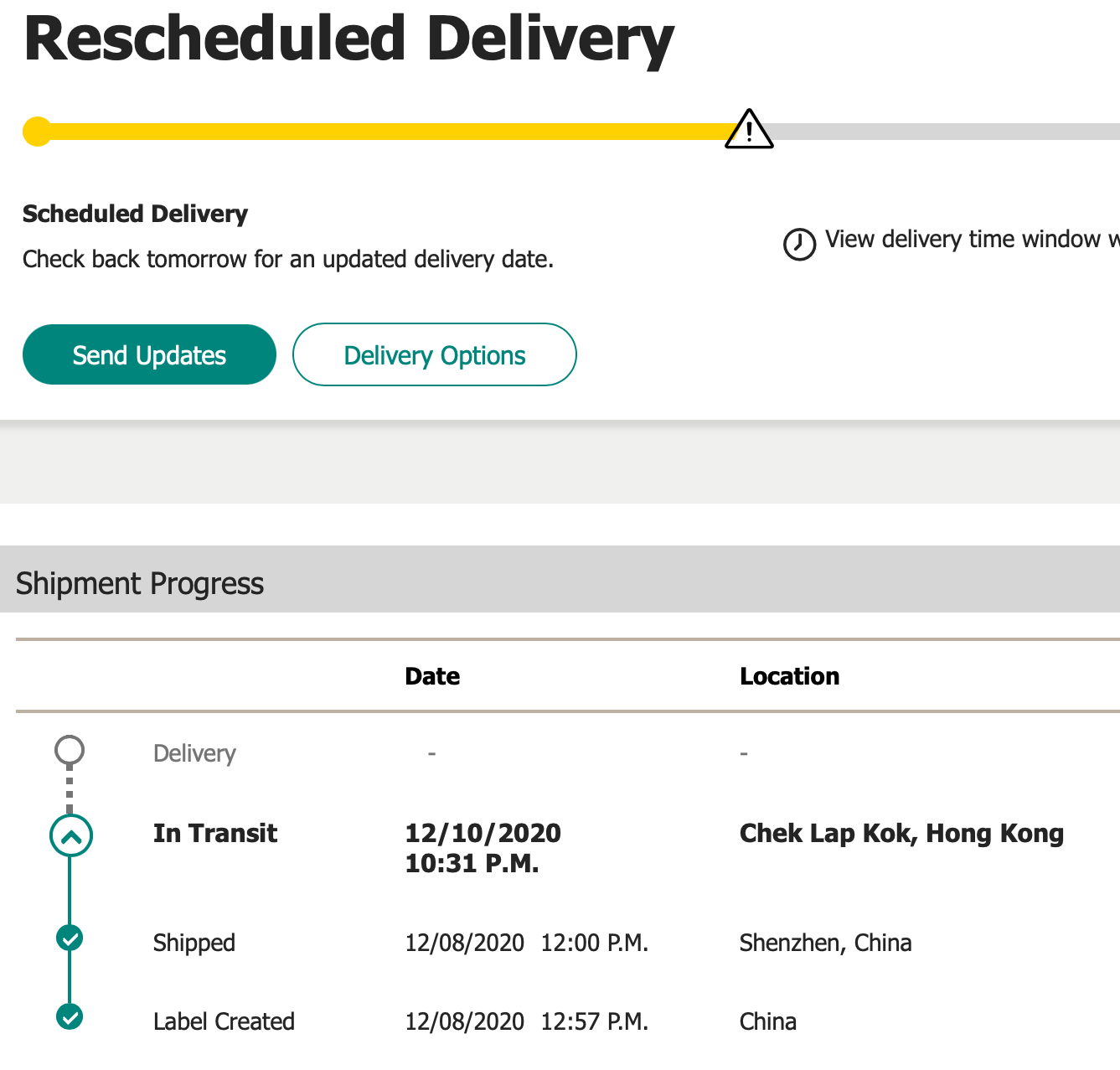Click the Label Created green checkmark icon
The height and width of the screenshot is (1070, 1120).
tap(70, 1016)
